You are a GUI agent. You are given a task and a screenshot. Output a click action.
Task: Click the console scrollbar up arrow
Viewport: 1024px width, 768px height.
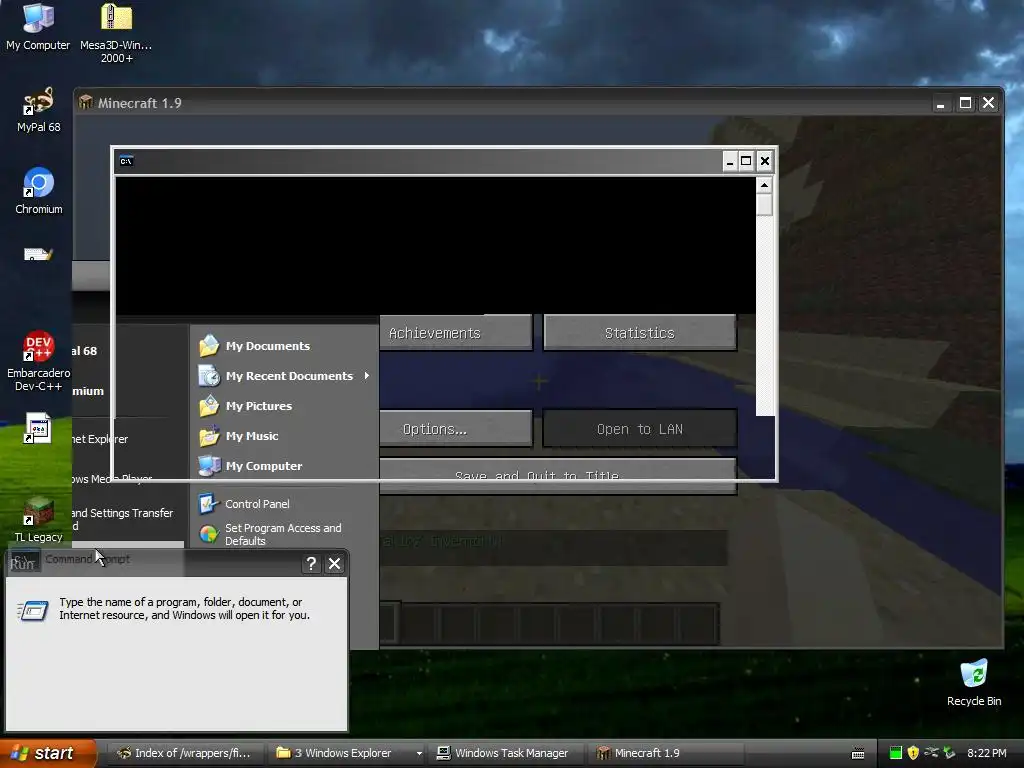coord(764,186)
